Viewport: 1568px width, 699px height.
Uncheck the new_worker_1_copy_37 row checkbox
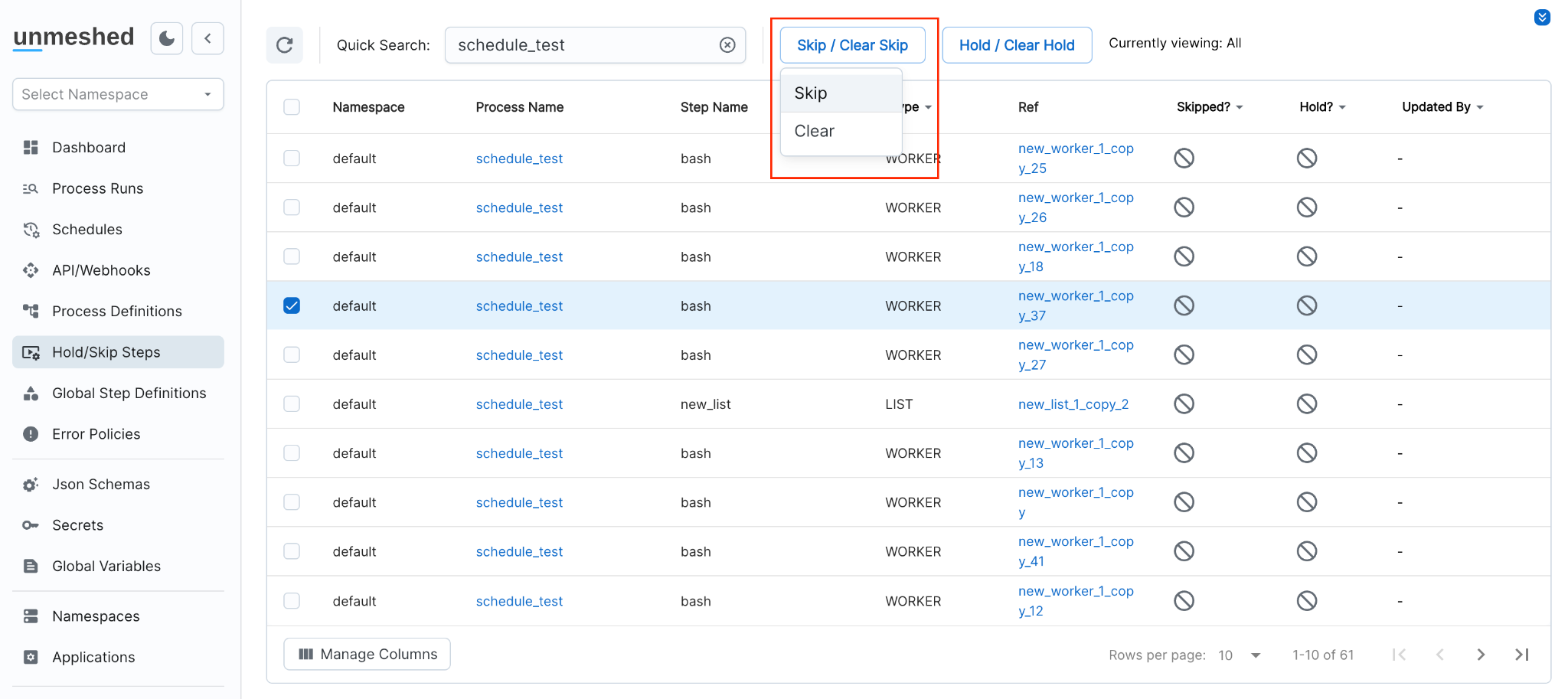click(x=292, y=305)
